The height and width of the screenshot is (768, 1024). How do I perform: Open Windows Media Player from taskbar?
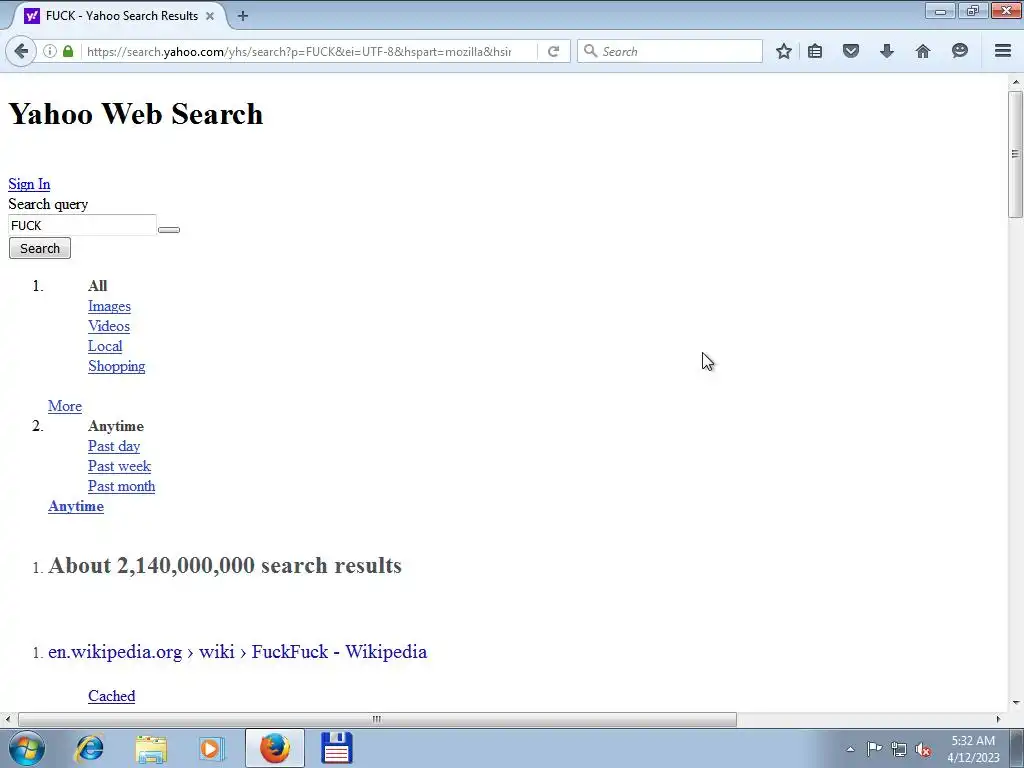point(212,748)
